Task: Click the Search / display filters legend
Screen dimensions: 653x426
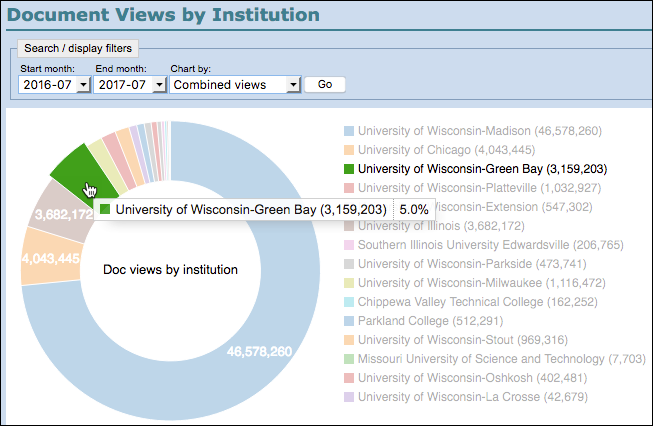Action: coord(78,48)
